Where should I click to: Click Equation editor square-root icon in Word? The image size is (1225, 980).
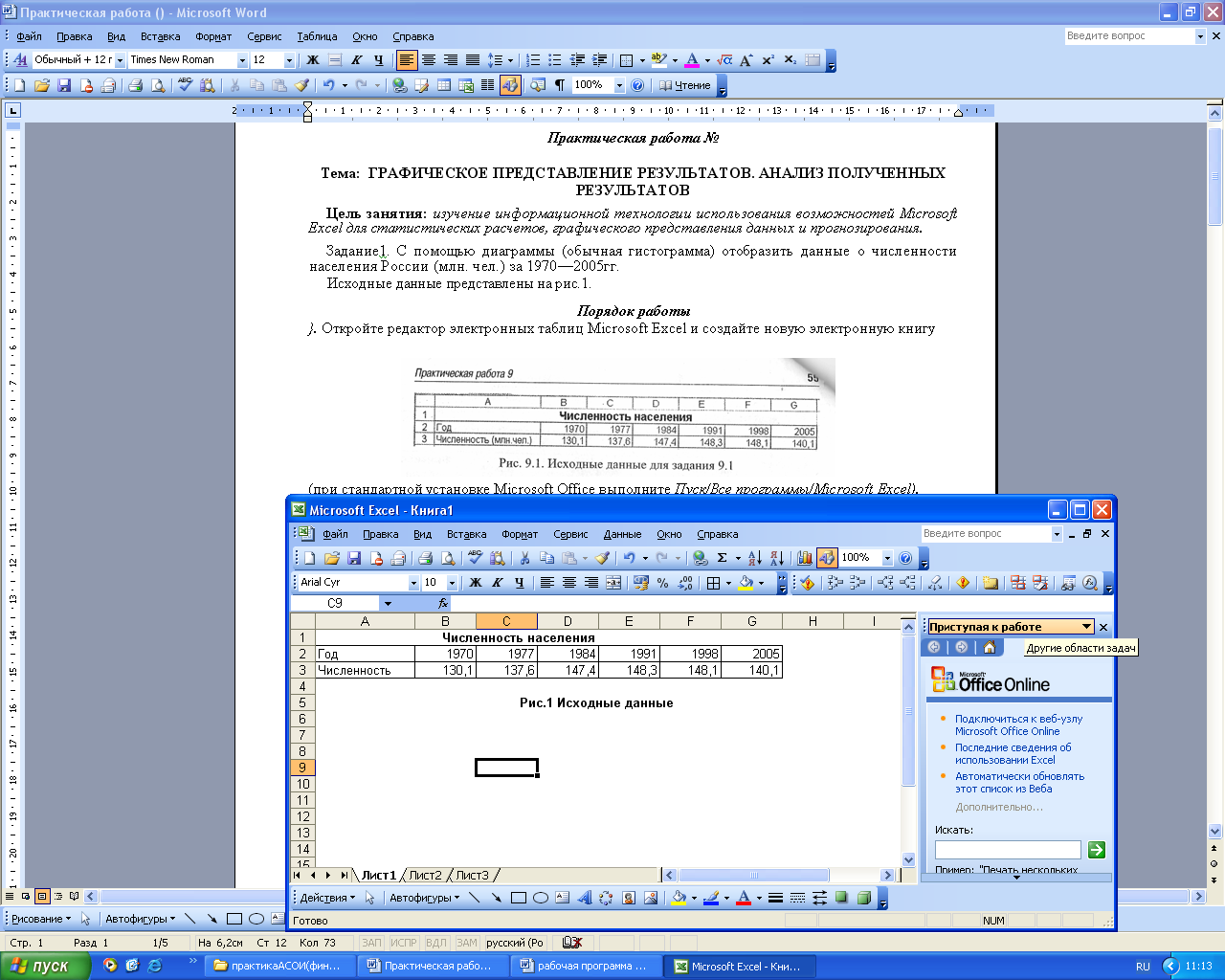coord(724,59)
